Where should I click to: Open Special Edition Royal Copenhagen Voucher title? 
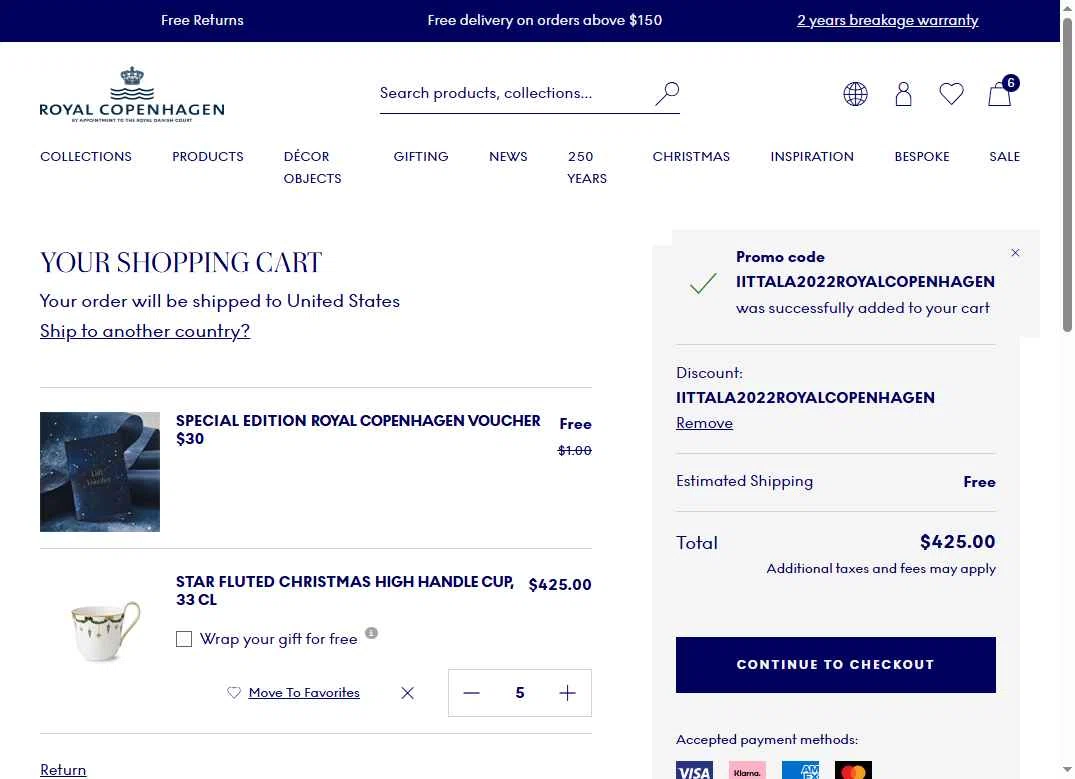pyautogui.click(x=358, y=429)
